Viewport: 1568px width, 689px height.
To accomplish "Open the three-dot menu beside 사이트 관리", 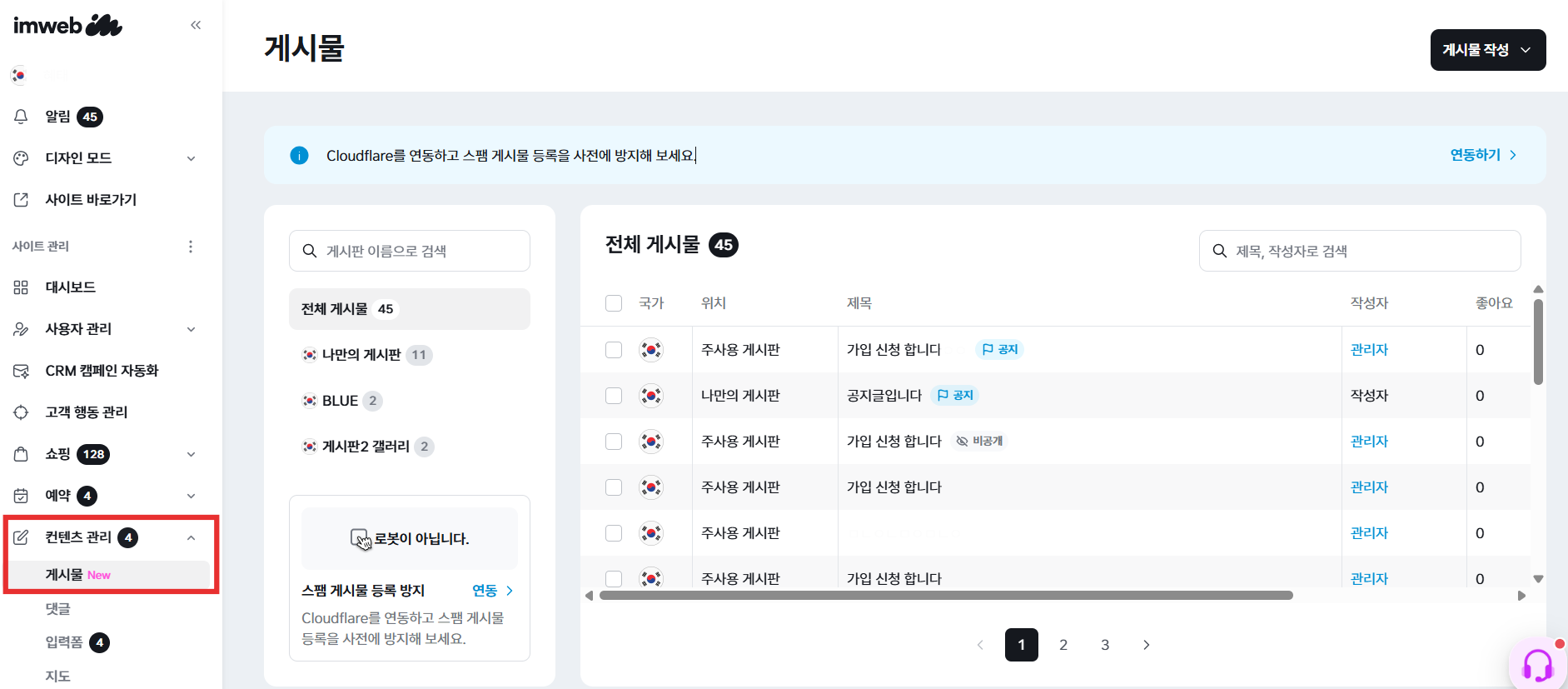I will 191,247.
